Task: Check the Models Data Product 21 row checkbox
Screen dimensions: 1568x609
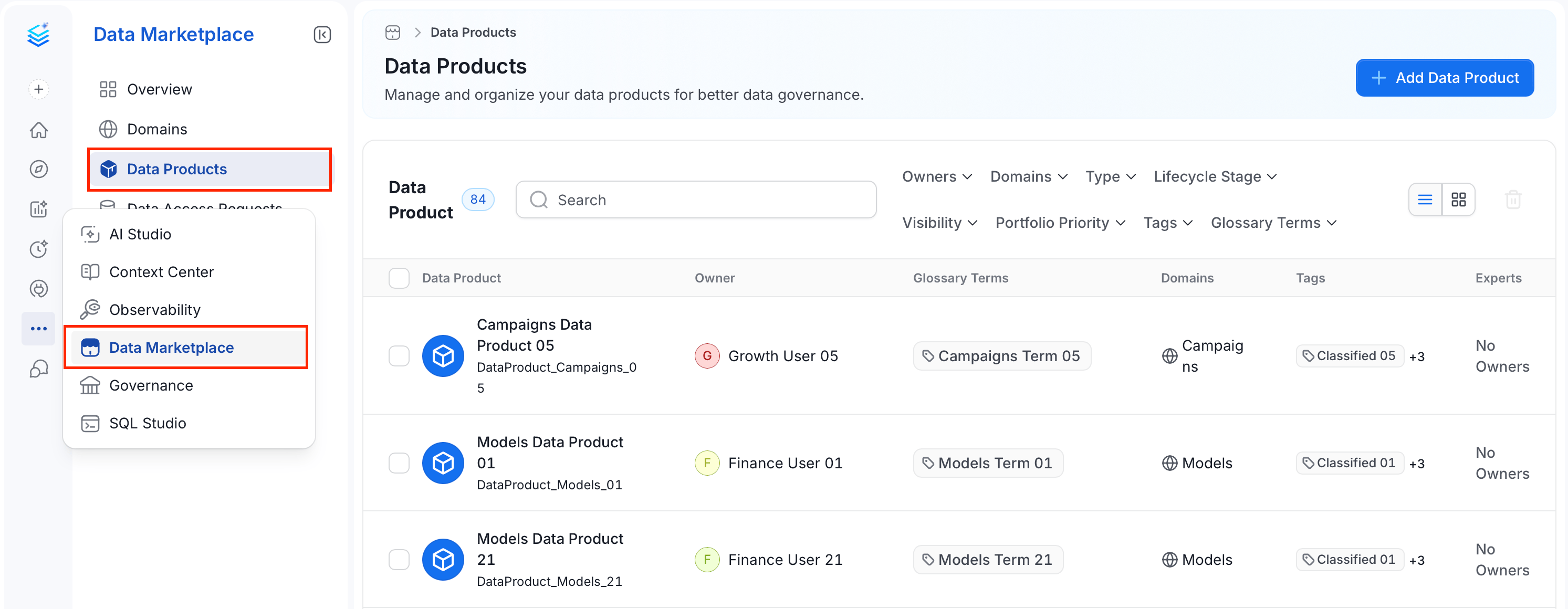Action: tap(399, 560)
